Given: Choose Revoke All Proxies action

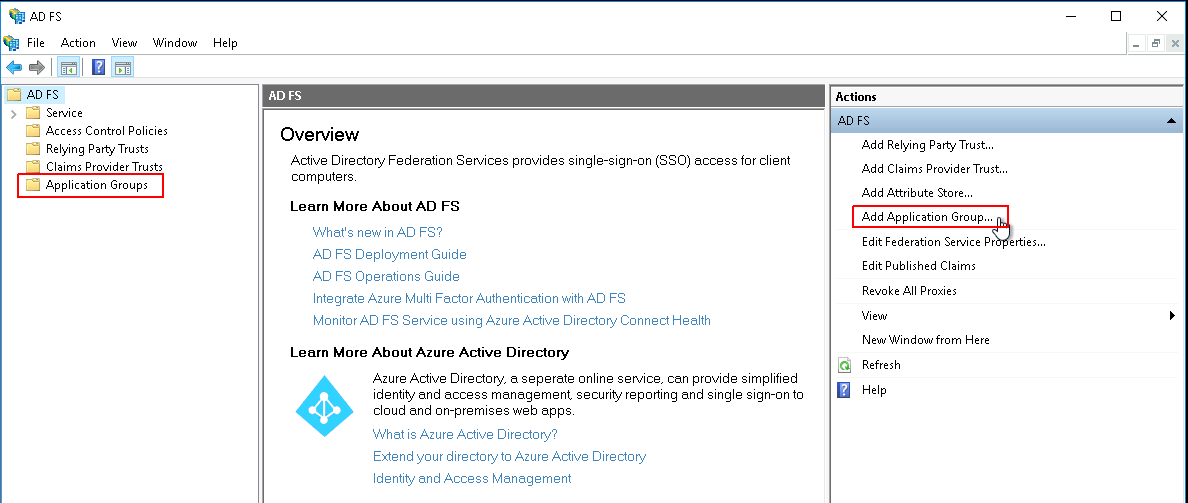Looking at the screenshot, I should 909,291.
